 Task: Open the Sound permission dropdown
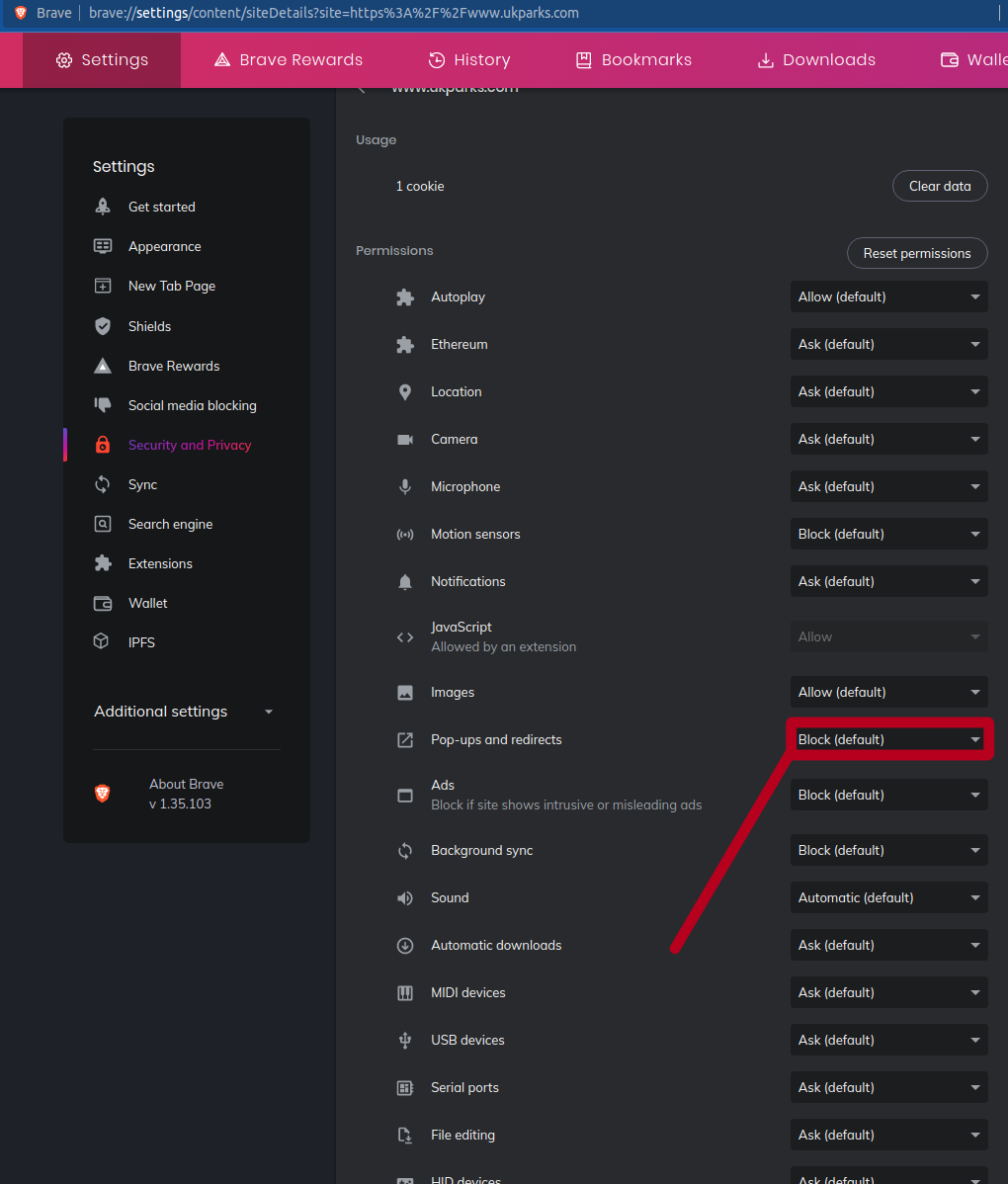pos(888,897)
